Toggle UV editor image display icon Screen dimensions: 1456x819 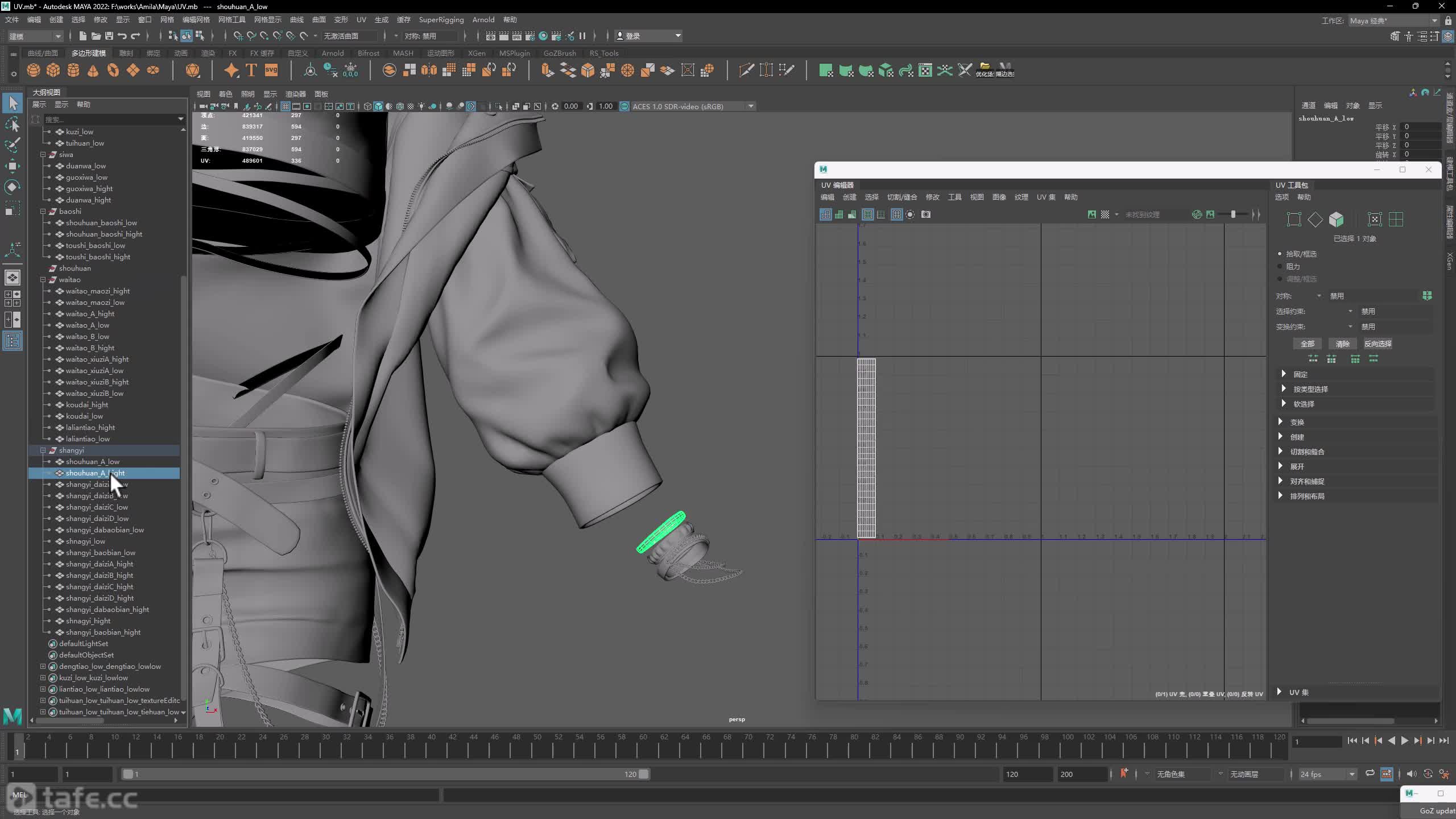click(1092, 214)
